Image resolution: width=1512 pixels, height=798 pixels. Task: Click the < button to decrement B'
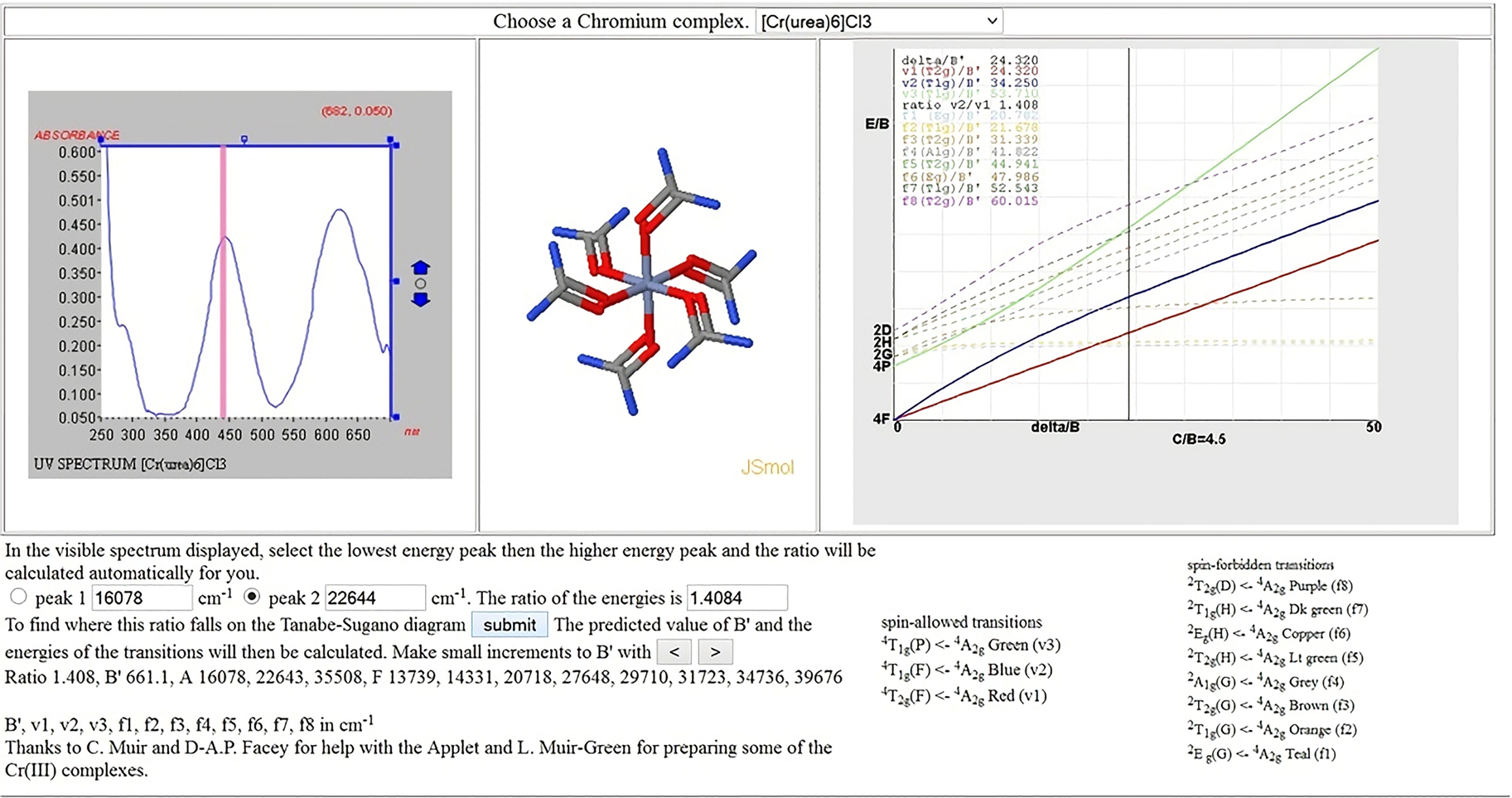tap(675, 652)
